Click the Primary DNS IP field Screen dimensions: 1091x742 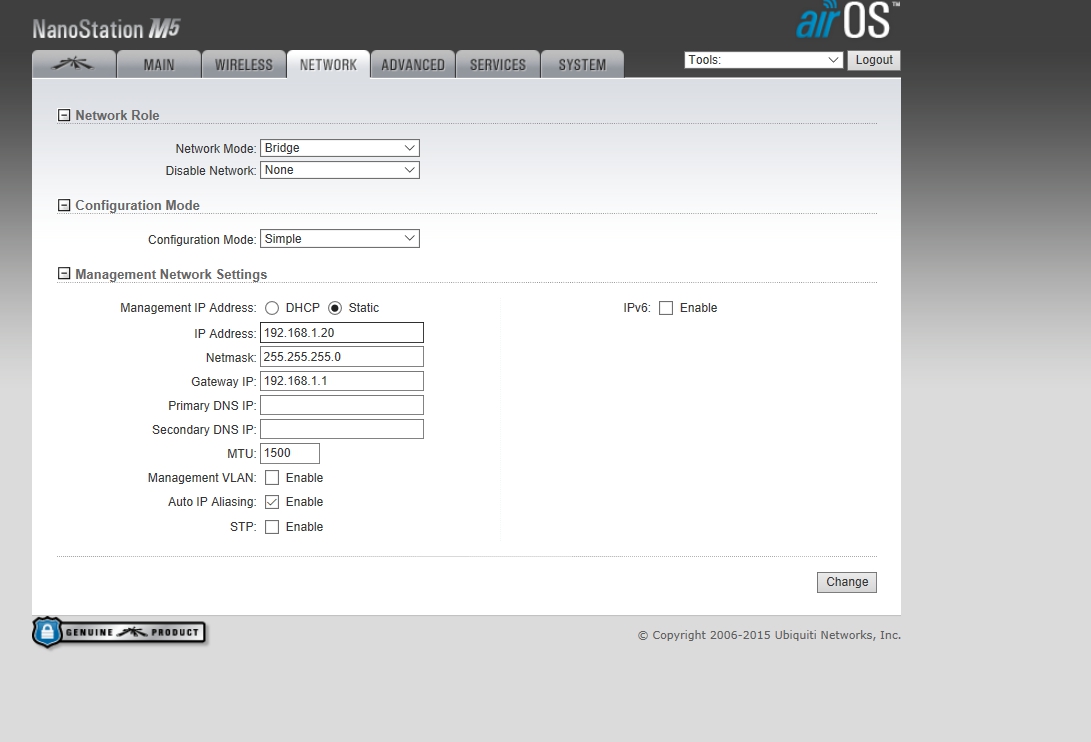click(x=341, y=405)
